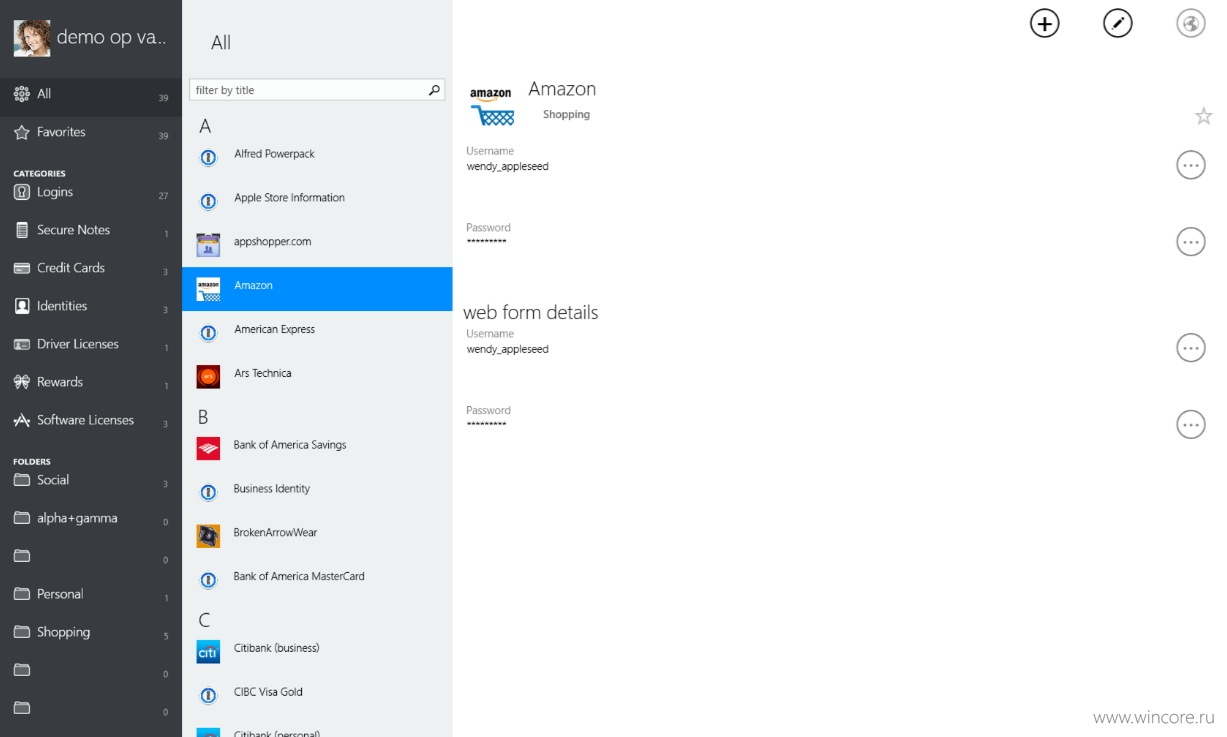Click the Bank of America MasterCard icon
The width and height of the screenshot is (1227, 737).
[208, 580]
